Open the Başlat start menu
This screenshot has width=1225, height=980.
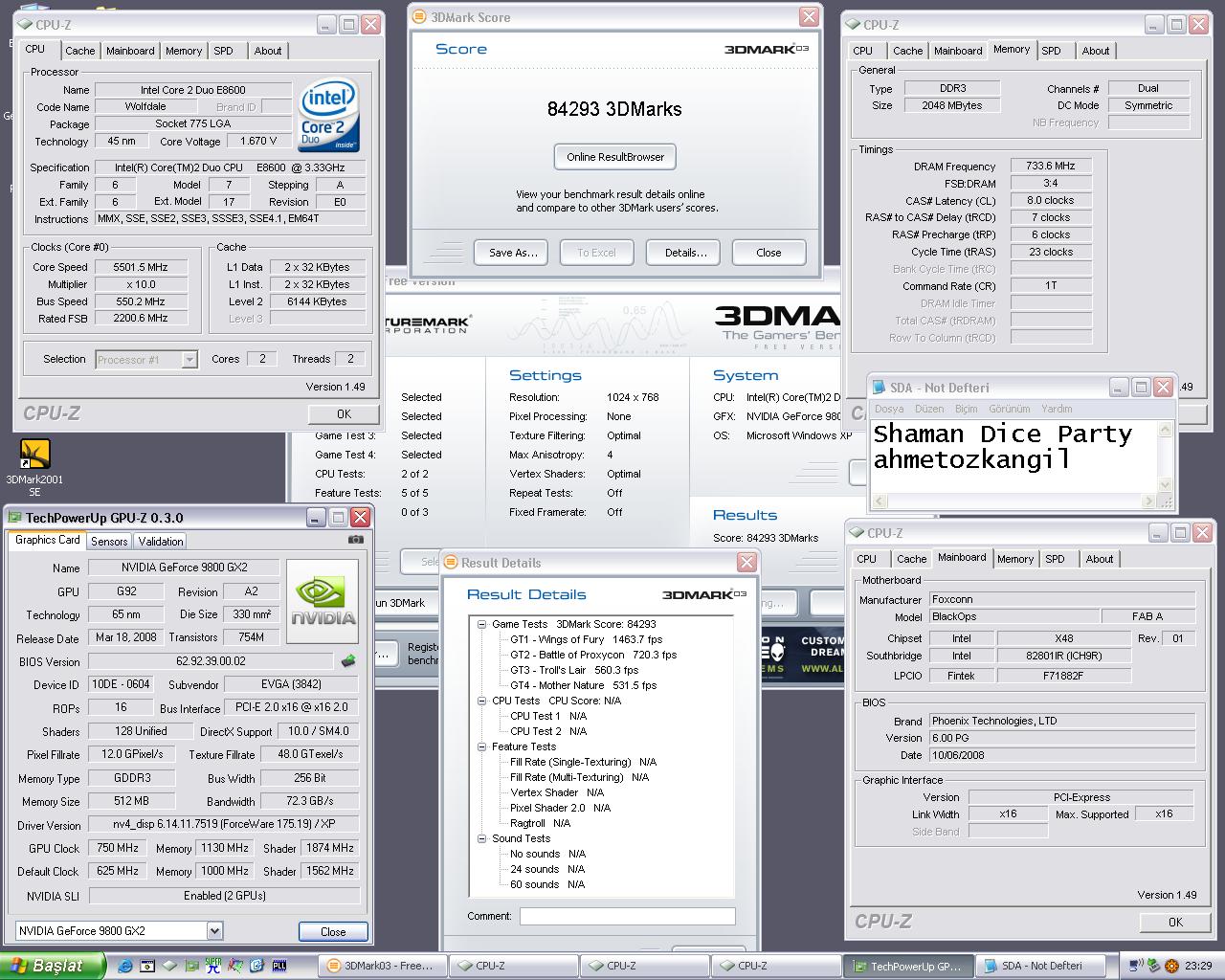52,966
